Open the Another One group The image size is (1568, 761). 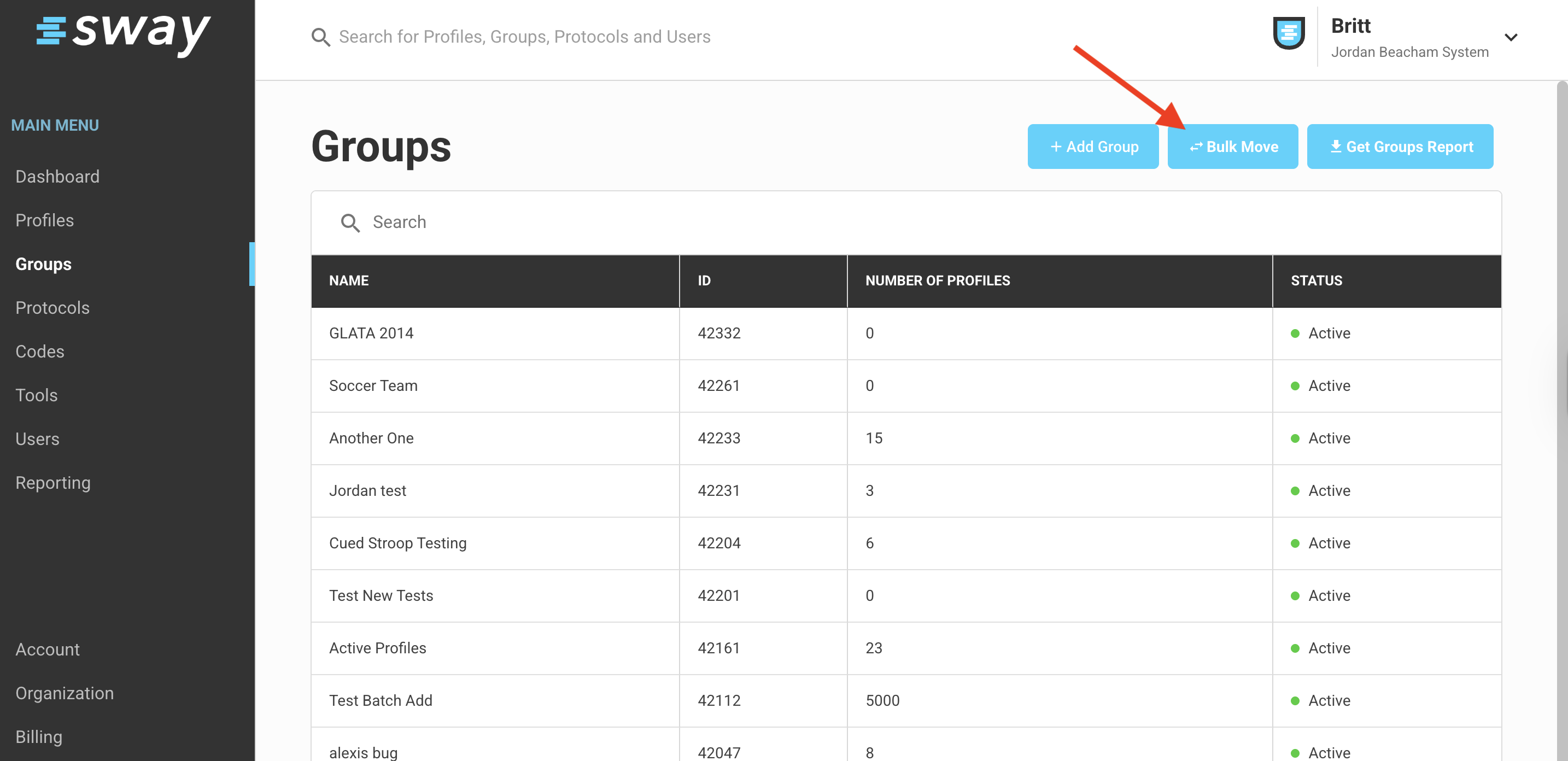tap(371, 438)
